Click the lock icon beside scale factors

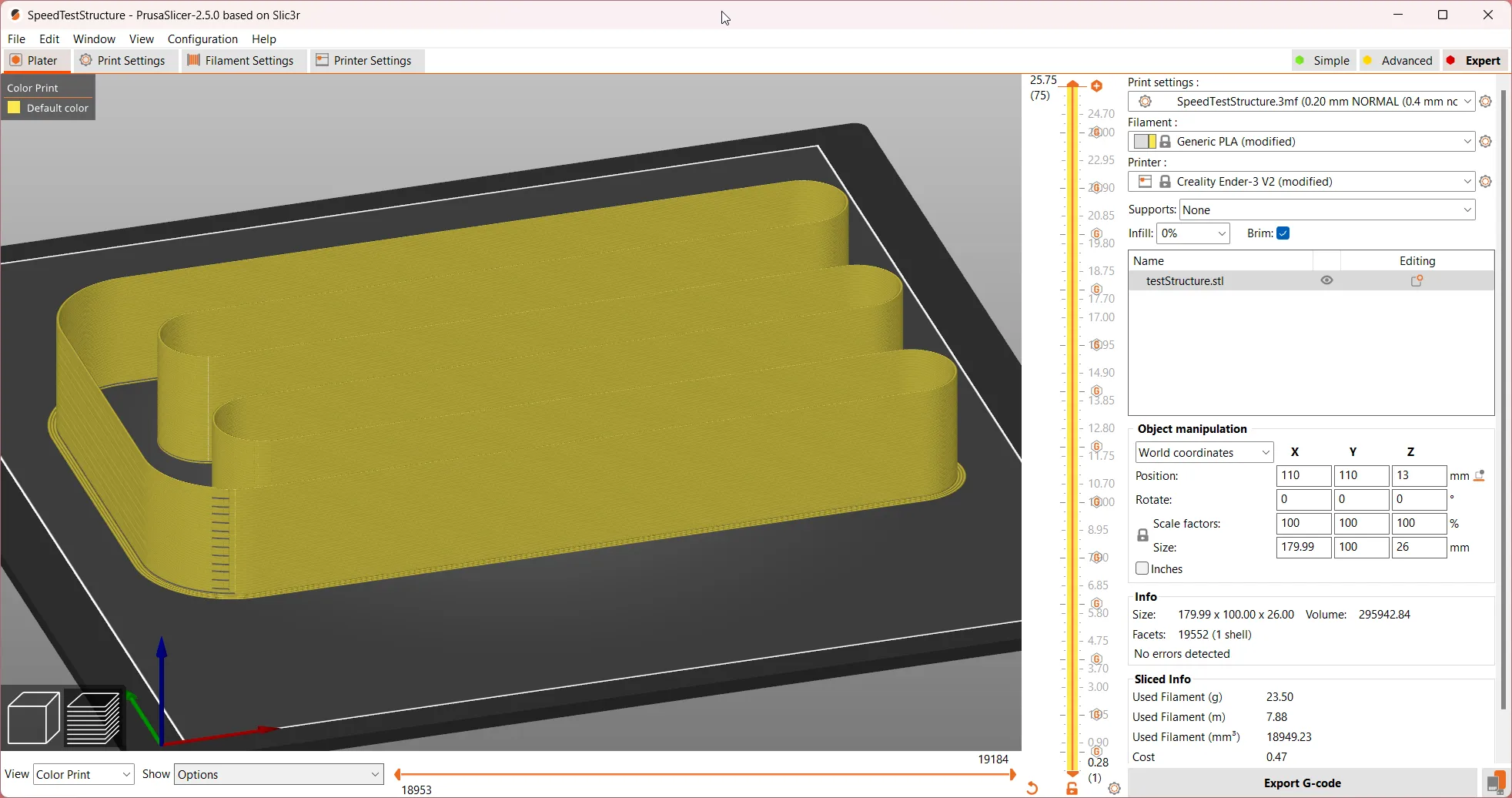point(1142,534)
